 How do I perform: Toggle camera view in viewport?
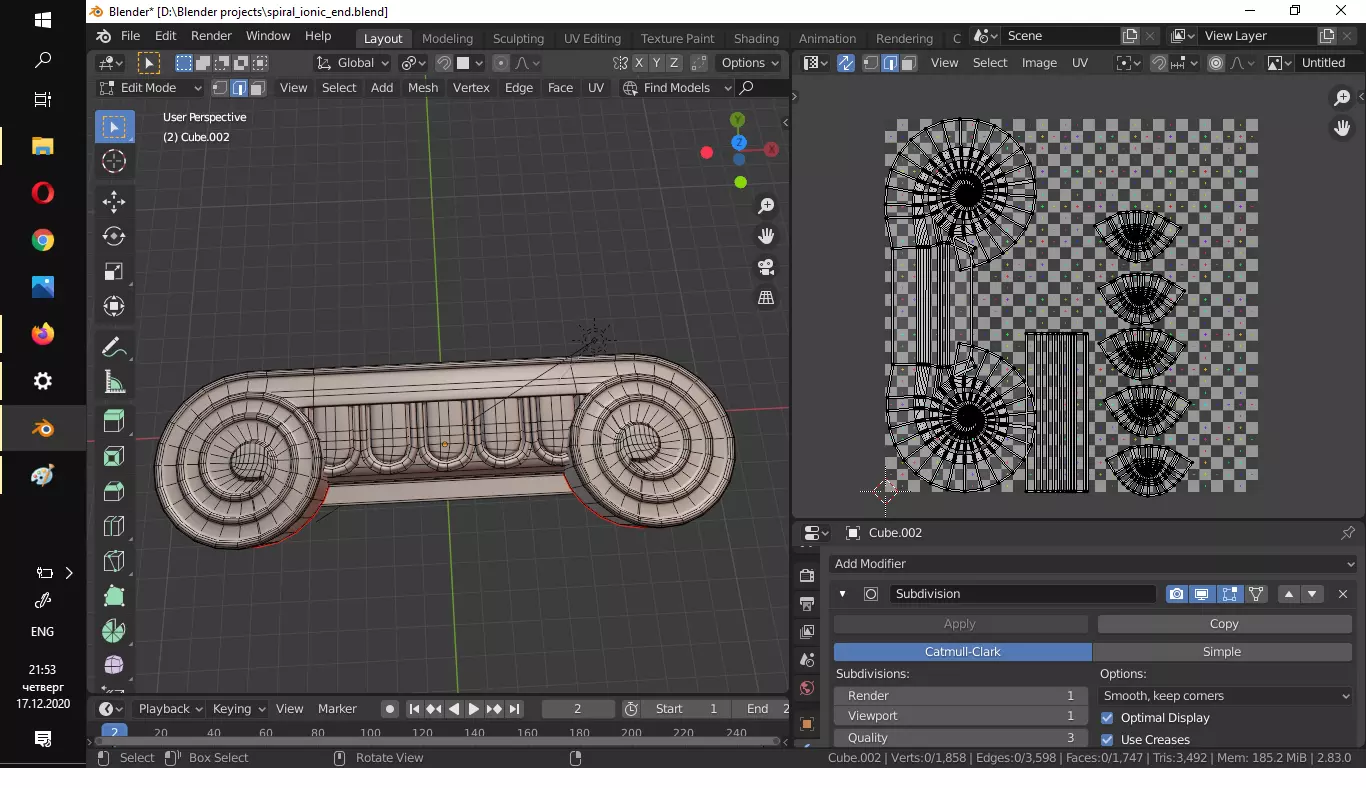pos(766,267)
